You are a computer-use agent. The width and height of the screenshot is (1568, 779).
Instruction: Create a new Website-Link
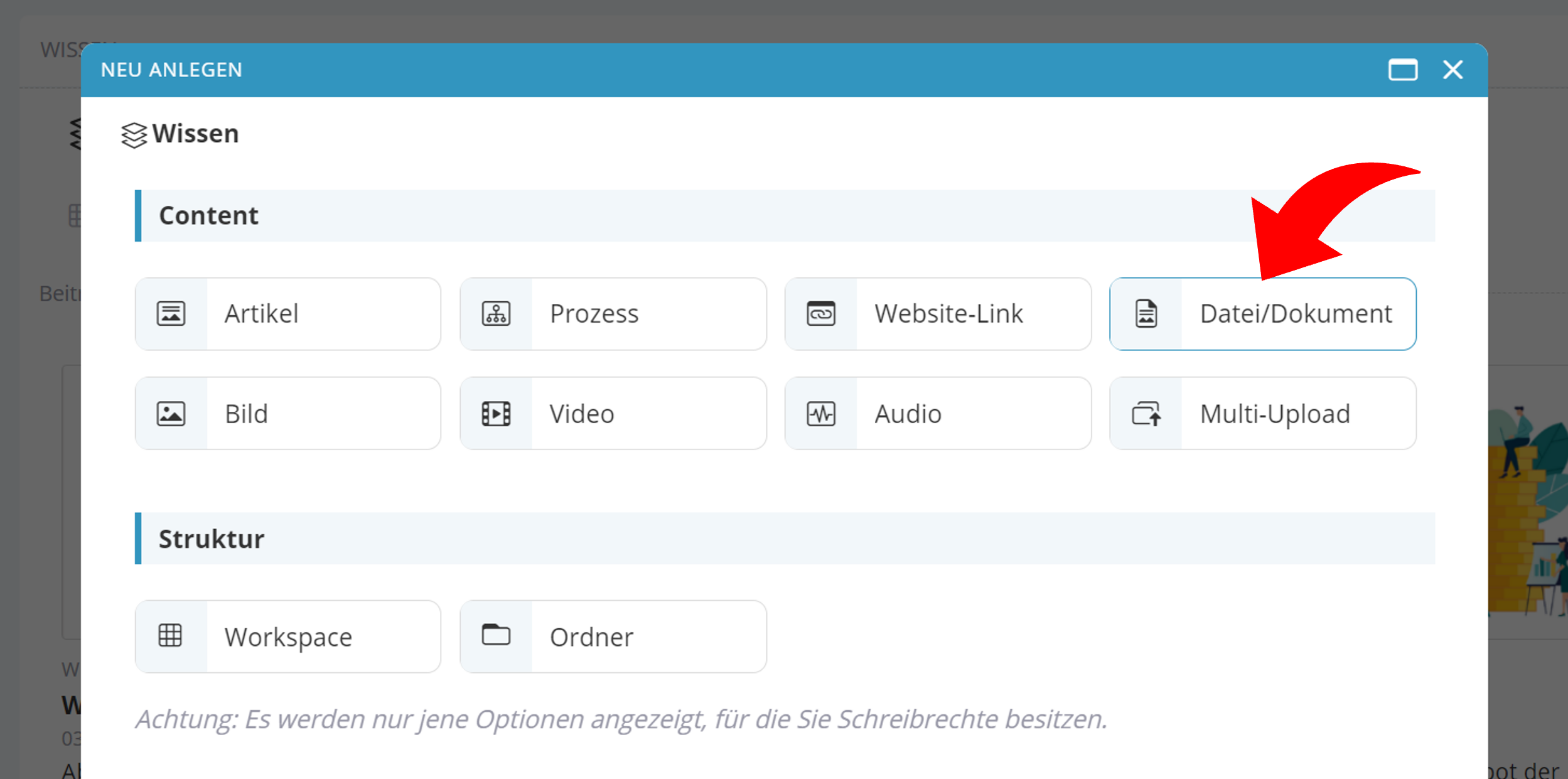(938, 314)
